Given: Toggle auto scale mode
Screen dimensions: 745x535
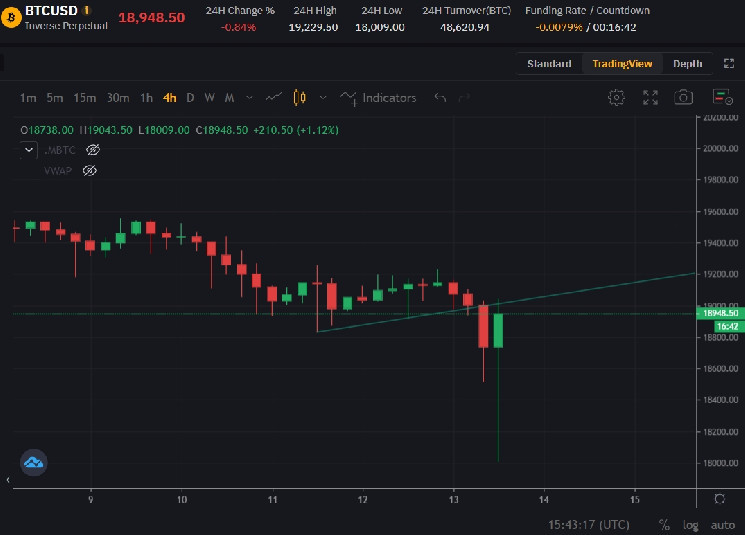Looking at the screenshot, I should (x=723, y=525).
